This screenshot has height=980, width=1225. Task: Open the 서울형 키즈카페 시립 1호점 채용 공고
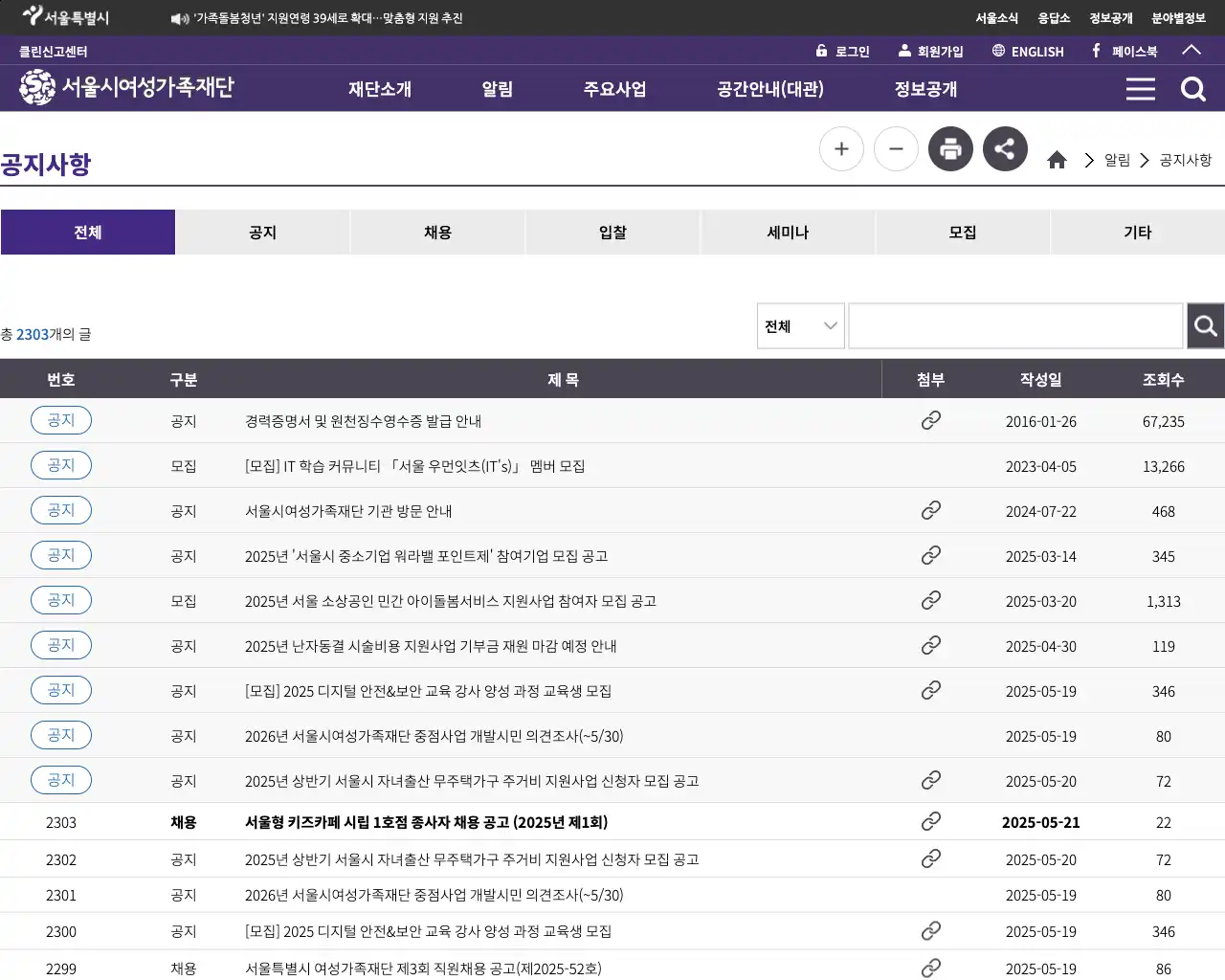click(x=428, y=822)
